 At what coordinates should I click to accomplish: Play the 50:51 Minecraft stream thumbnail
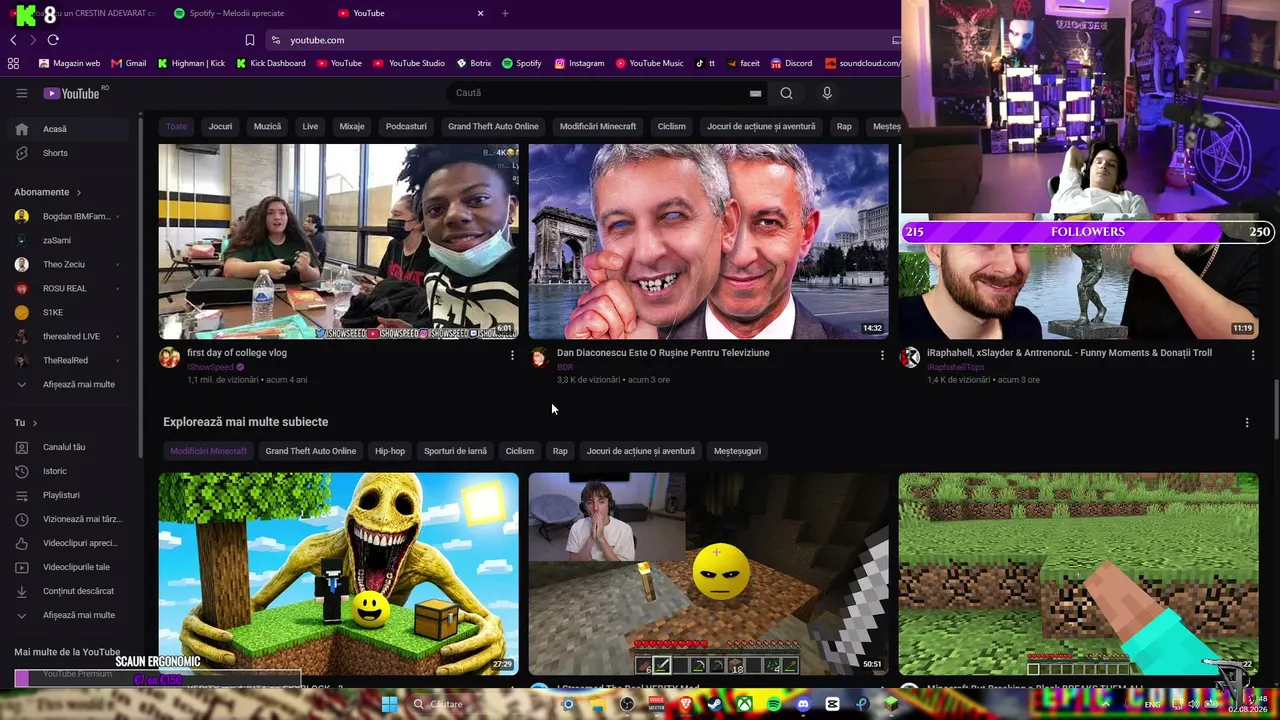coord(709,574)
